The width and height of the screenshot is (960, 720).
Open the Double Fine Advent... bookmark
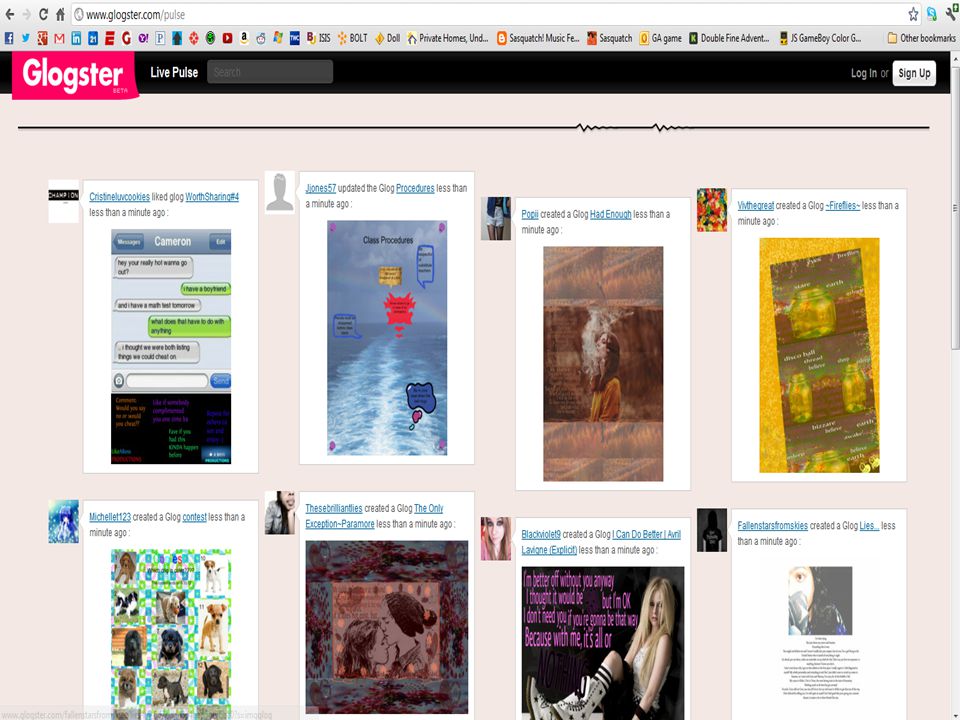729,38
